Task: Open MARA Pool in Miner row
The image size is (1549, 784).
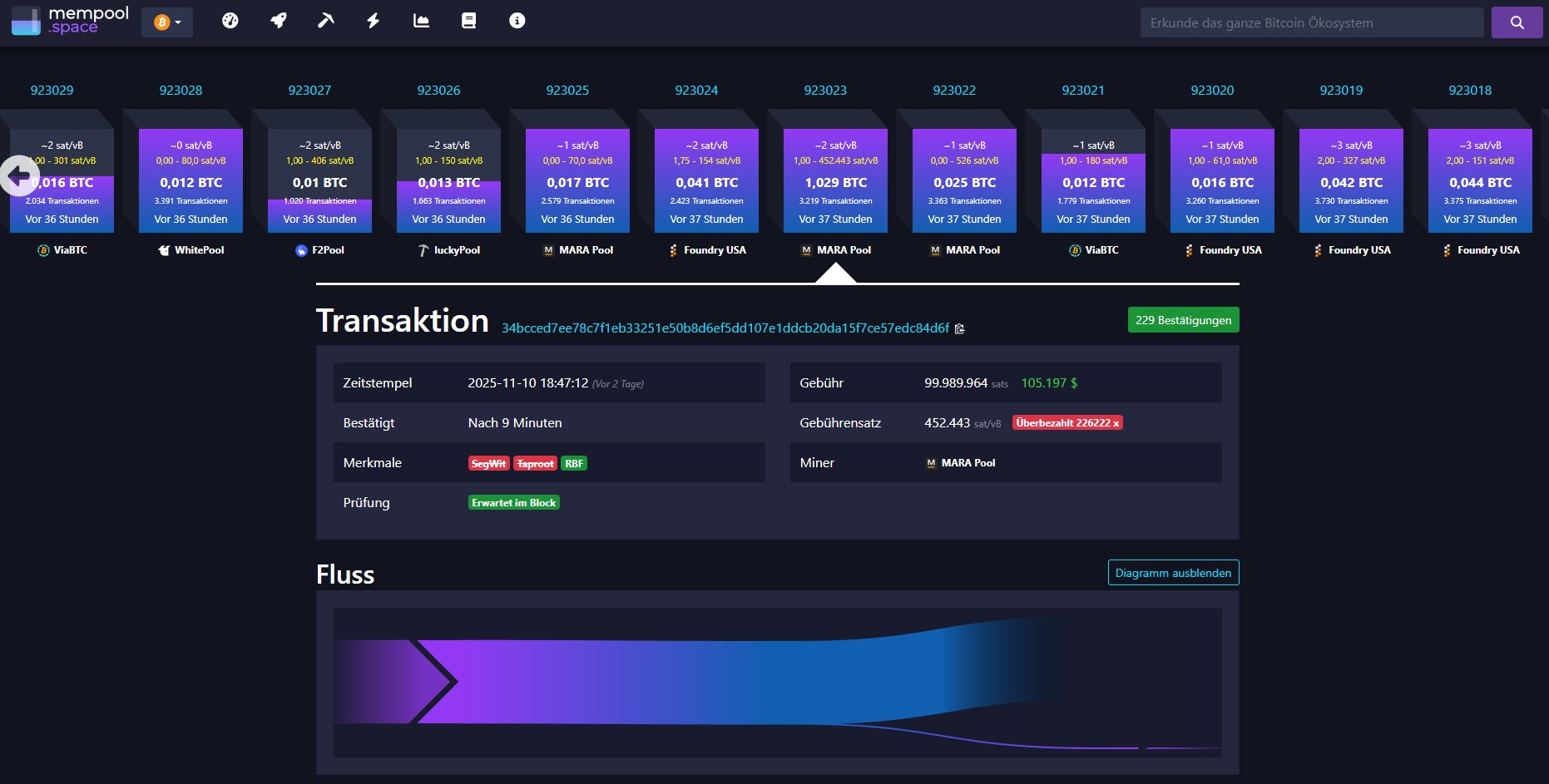Action: 961,463
